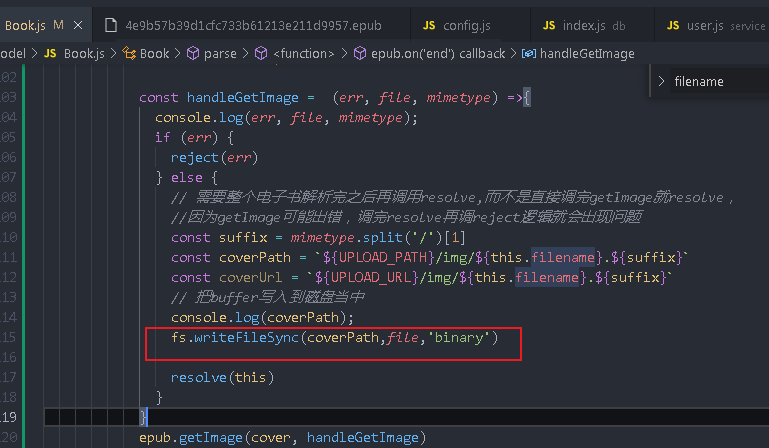Select epub.on('end') callback breadcrumb
The height and width of the screenshot is (448, 769).
coord(438,53)
